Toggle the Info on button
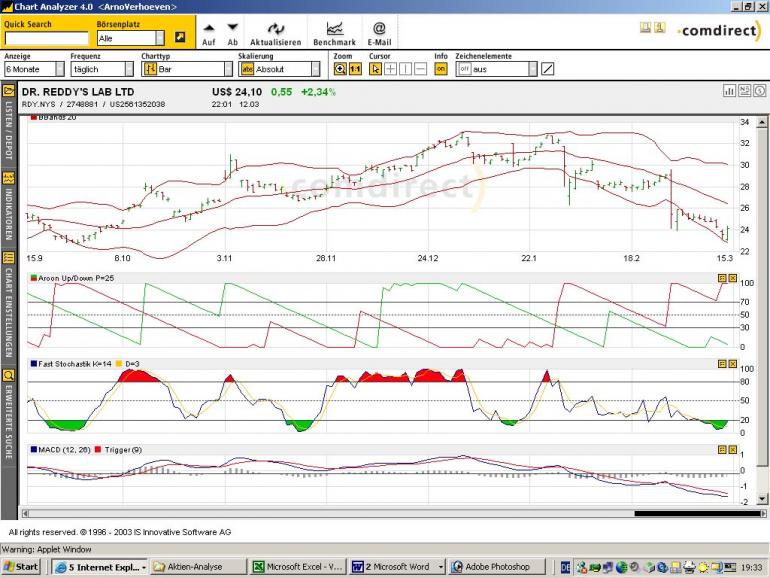Image resolution: width=770 pixels, height=578 pixels. (x=440, y=69)
